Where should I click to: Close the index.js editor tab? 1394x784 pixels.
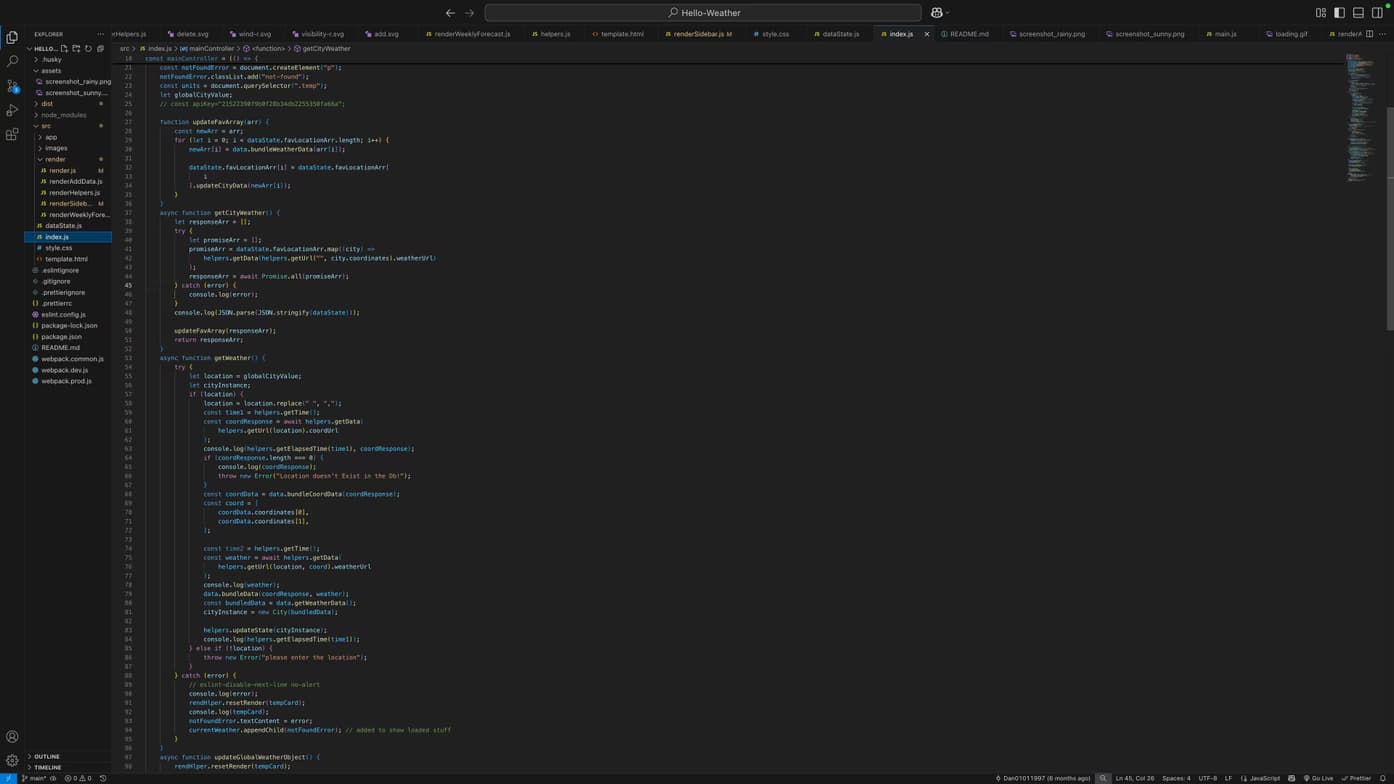926,34
